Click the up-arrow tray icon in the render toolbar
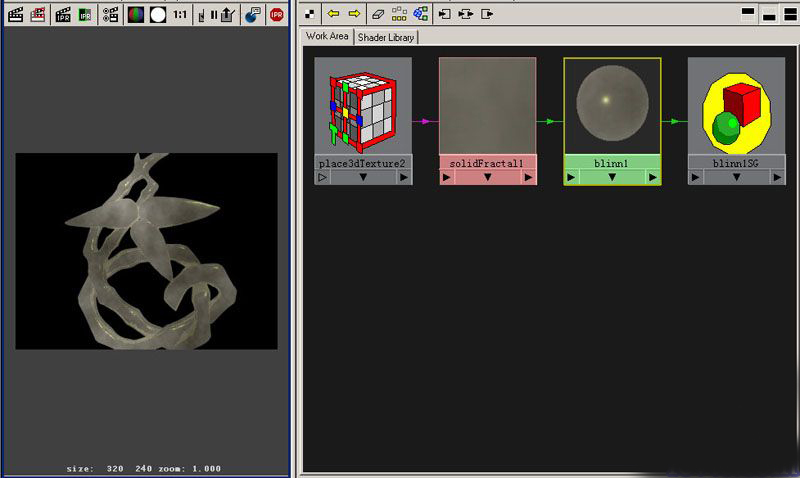This screenshot has width=800, height=478. [x=227, y=15]
